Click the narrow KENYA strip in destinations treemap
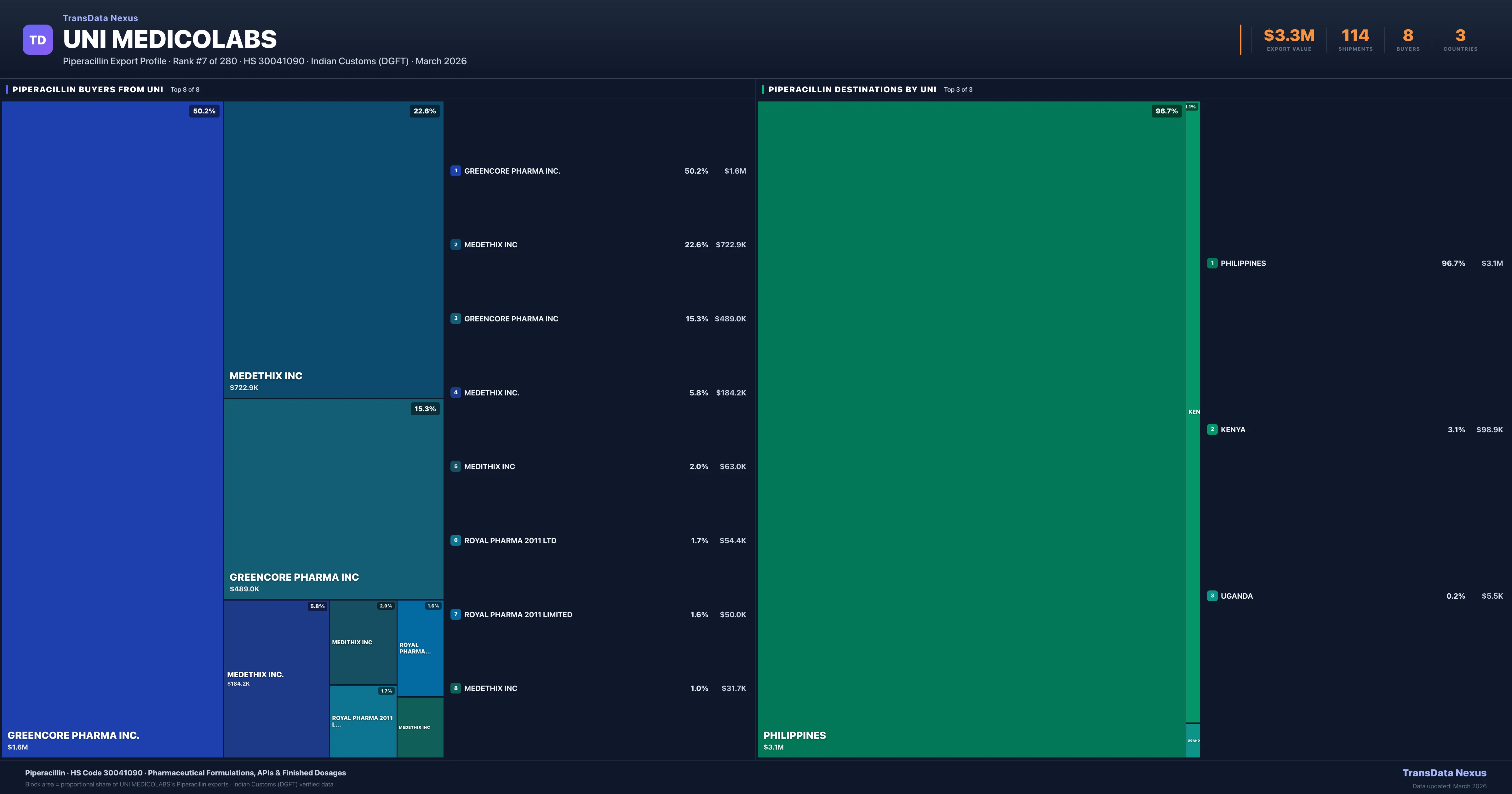The height and width of the screenshot is (794, 1512). tap(1193, 411)
